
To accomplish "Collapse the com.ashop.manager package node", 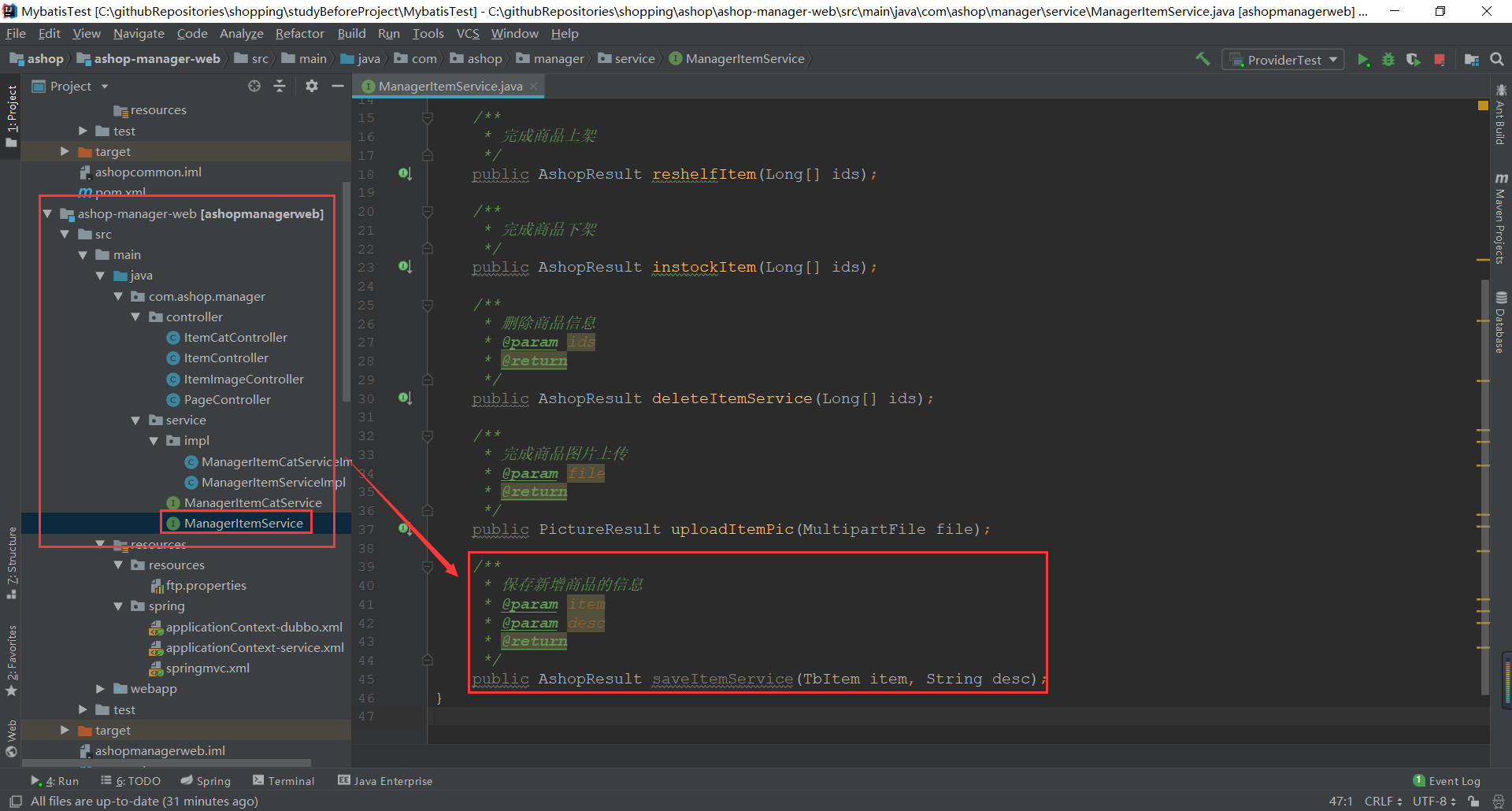I will coord(118,296).
